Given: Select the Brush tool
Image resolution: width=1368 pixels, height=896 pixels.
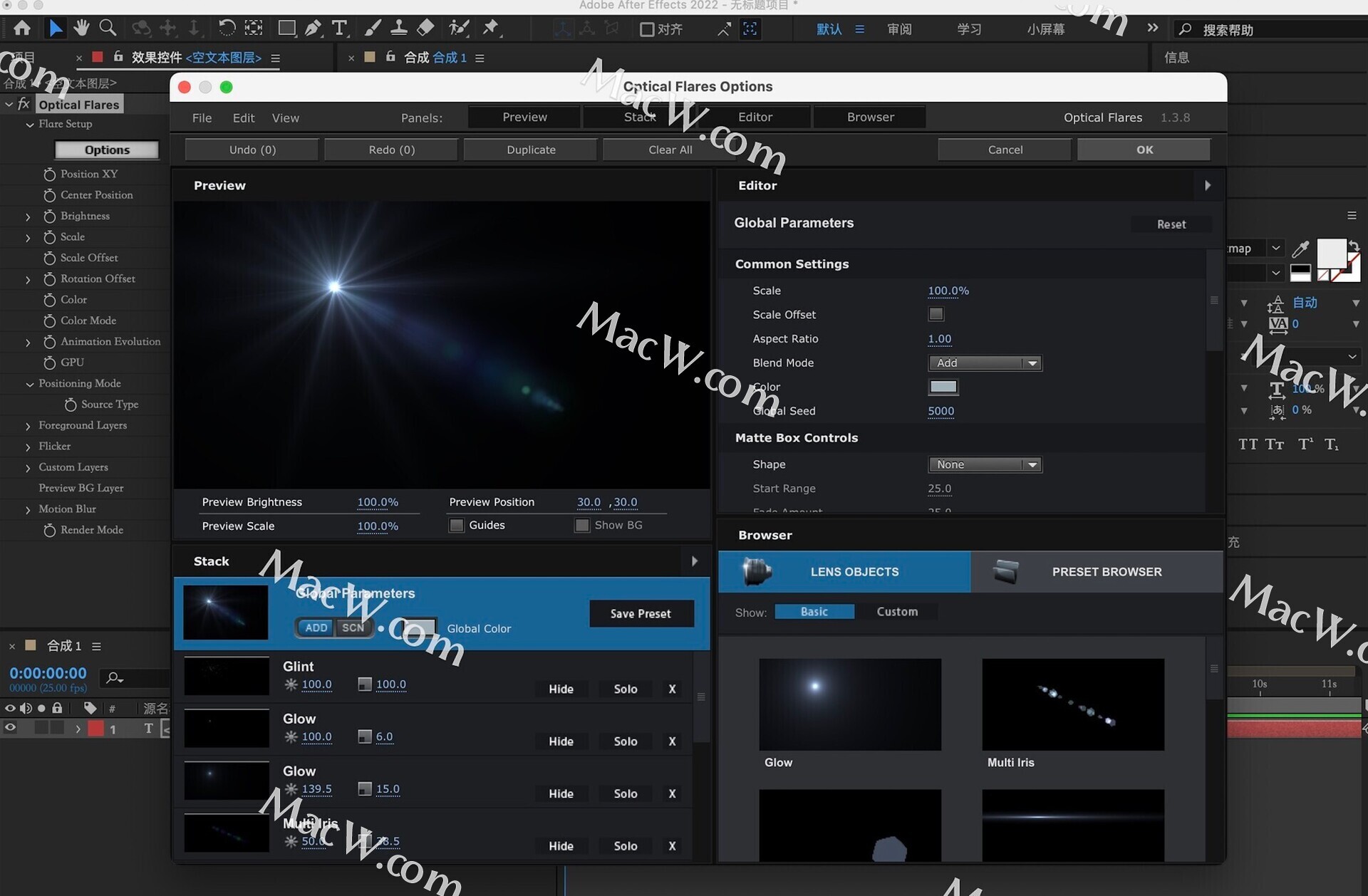Looking at the screenshot, I should [x=372, y=28].
